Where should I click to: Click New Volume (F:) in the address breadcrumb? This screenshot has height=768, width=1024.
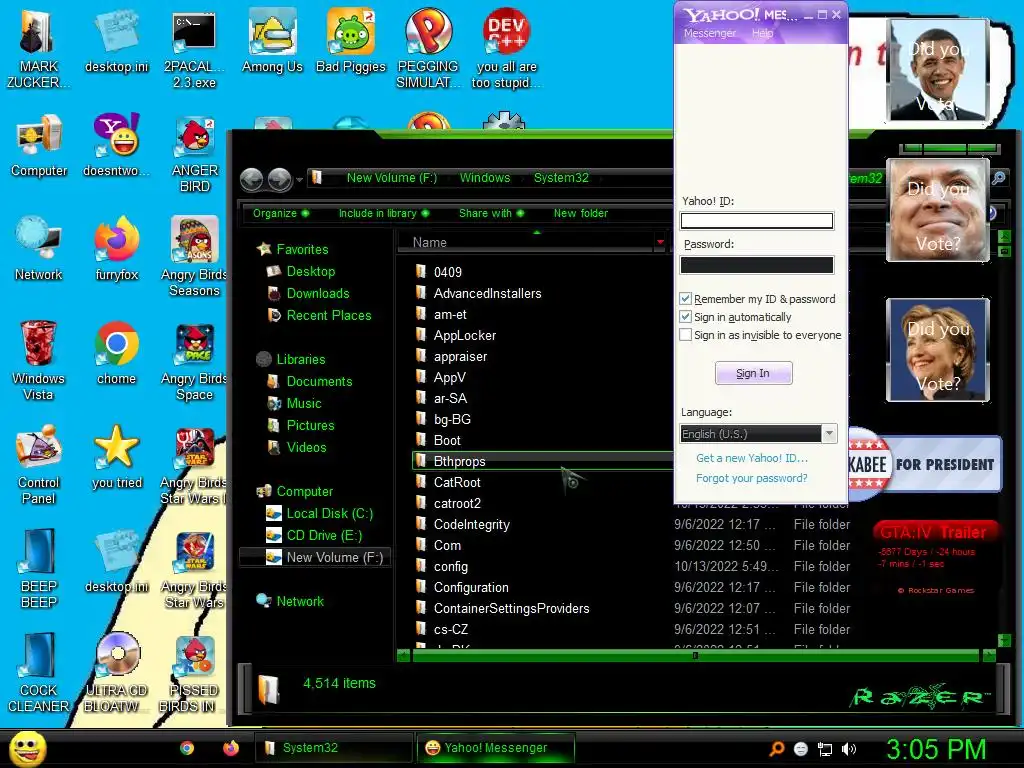tap(392, 178)
